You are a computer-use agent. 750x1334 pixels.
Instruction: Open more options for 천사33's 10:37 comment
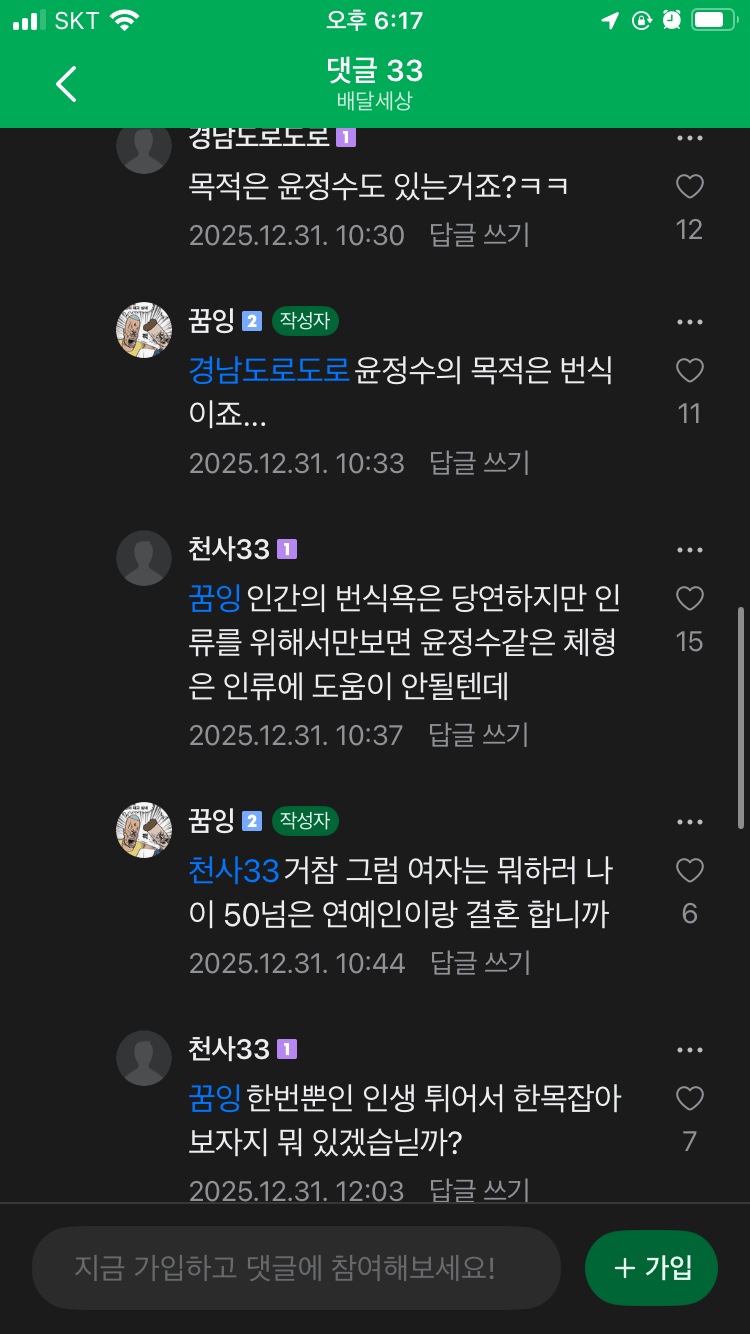[690, 550]
